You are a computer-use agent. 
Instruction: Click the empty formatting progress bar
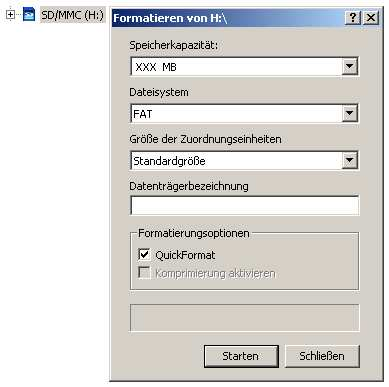pyautogui.click(x=245, y=318)
